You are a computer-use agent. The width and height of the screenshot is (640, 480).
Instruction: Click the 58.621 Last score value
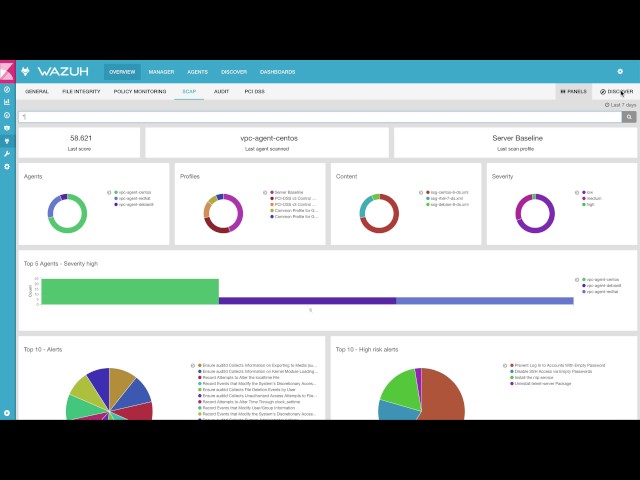pos(81,138)
